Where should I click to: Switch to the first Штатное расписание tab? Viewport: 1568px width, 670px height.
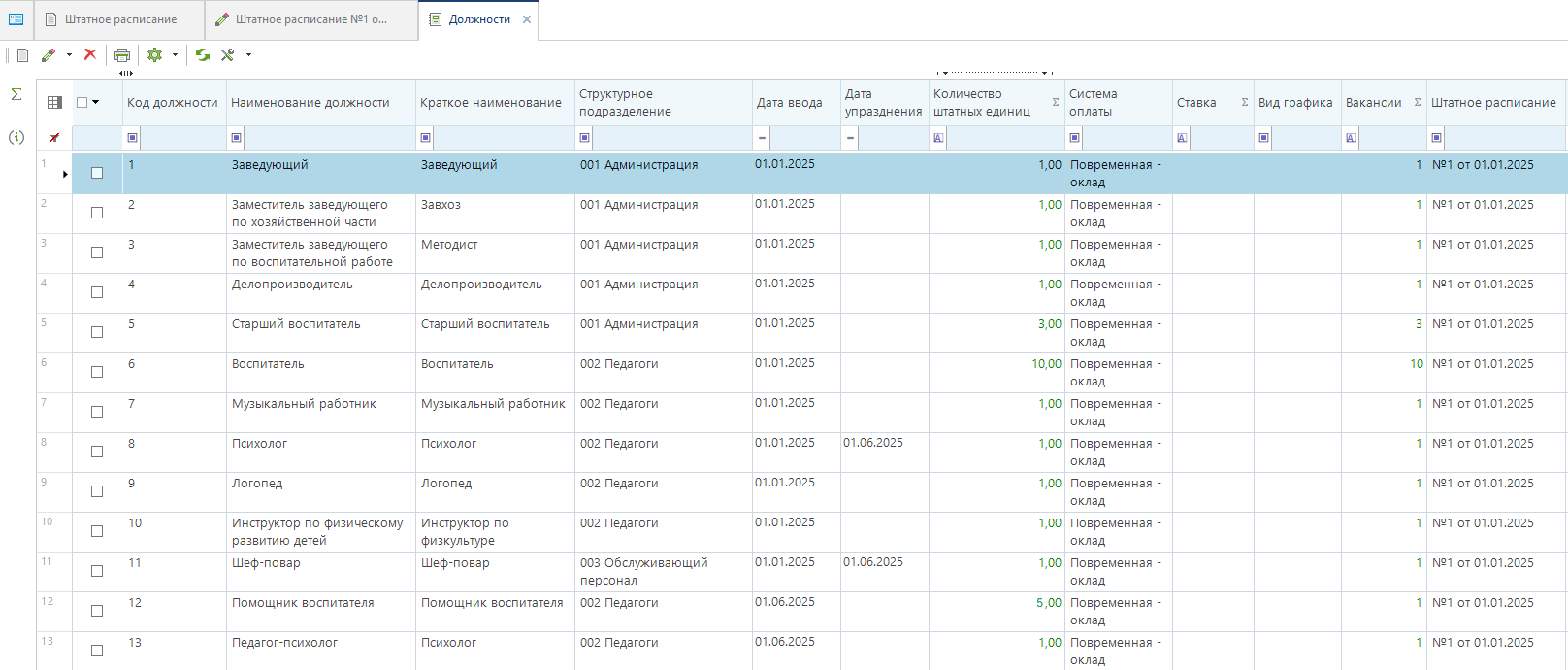(120, 19)
